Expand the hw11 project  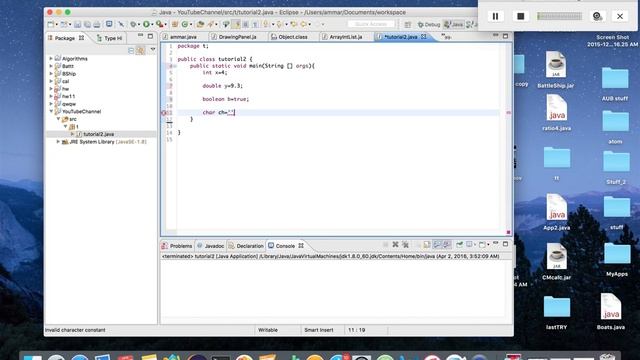(x=51, y=96)
